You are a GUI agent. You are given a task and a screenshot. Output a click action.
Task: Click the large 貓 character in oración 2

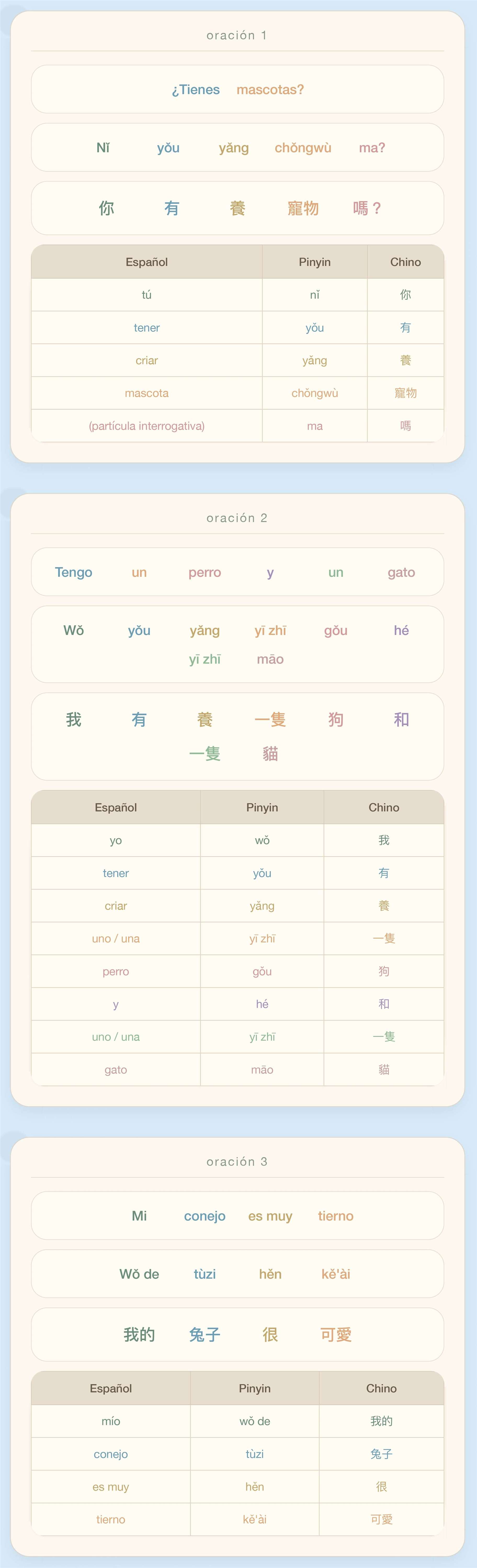(270, 754)
